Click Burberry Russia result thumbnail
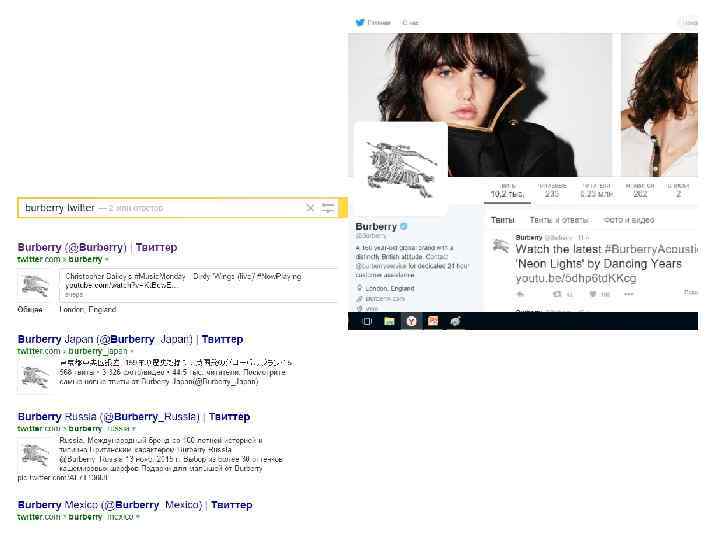Viewport: 720px width, 540px height. (35, 455)
